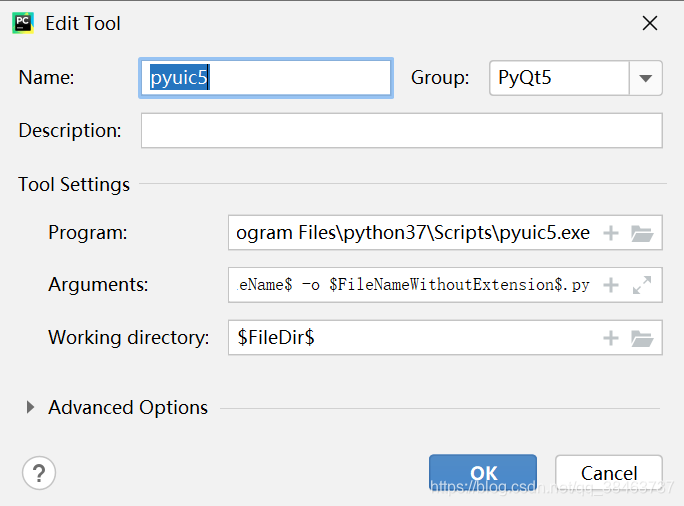Click the plus icon in Program field
The height and width of the screenshot is (506, 684).
pos(611,233)
